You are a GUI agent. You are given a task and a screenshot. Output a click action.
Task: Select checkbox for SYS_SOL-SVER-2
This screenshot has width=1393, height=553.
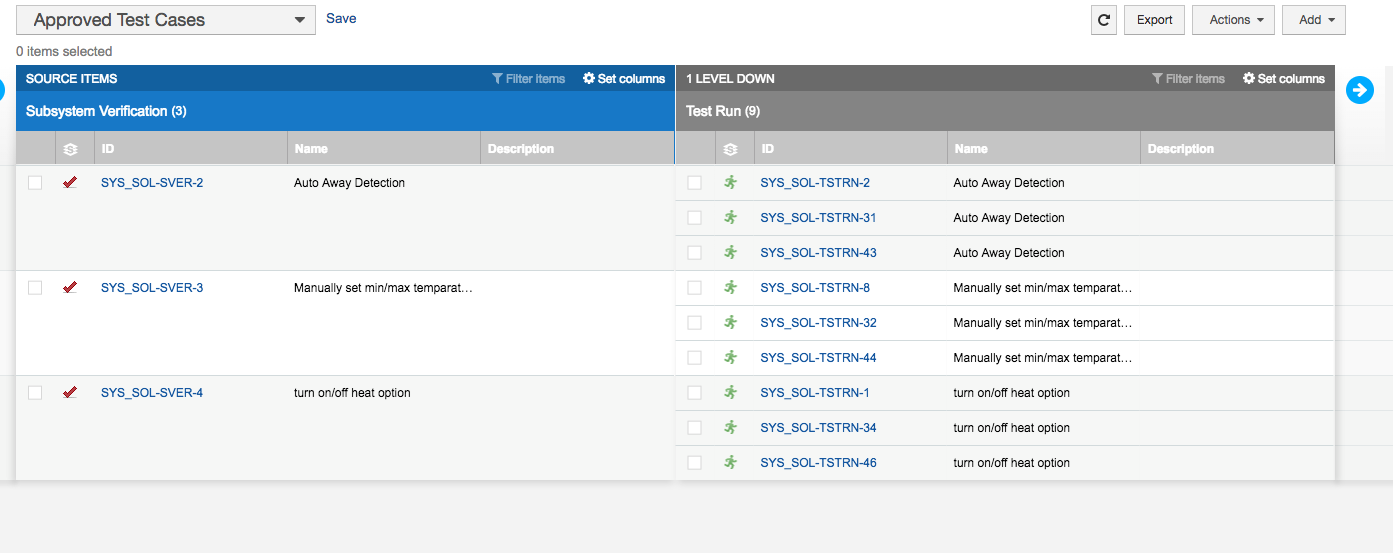[x=35, y=183]
